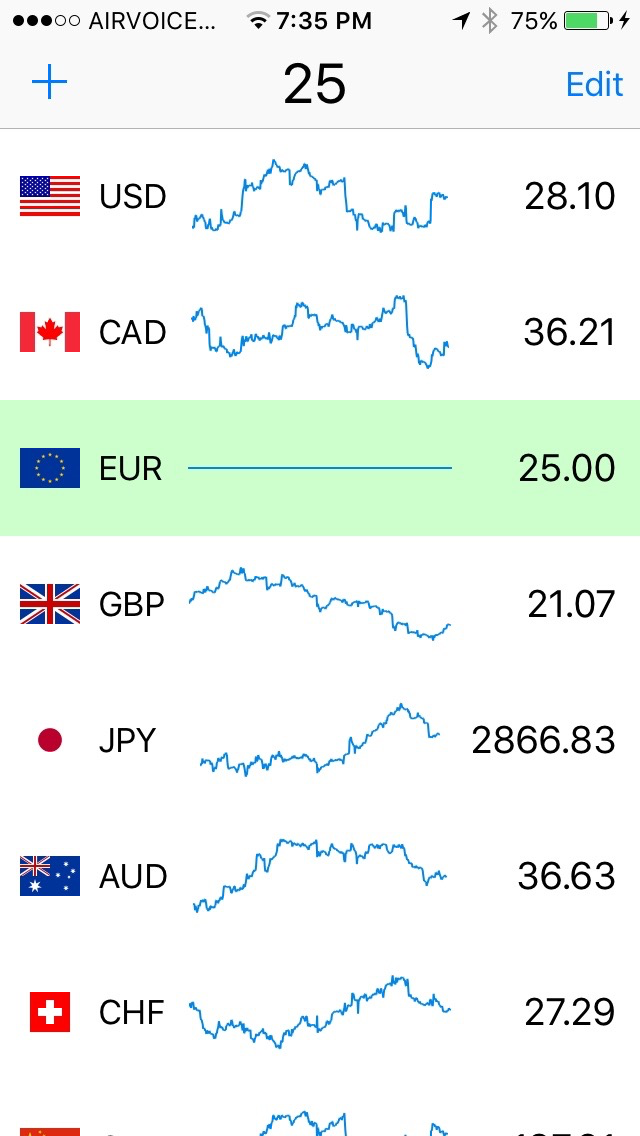
Task: View the JPY trend sparkline
Action: coord(320,740)
